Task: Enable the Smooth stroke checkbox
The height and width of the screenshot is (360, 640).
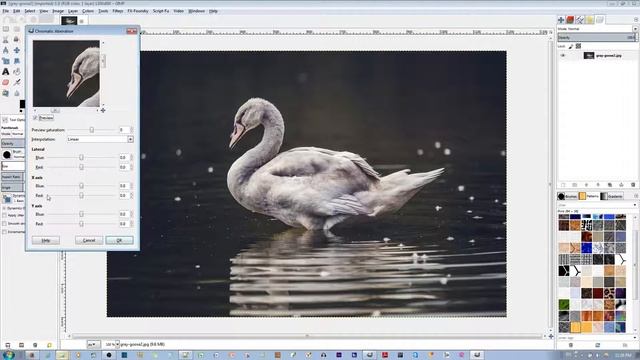Action: pos(4,224)
